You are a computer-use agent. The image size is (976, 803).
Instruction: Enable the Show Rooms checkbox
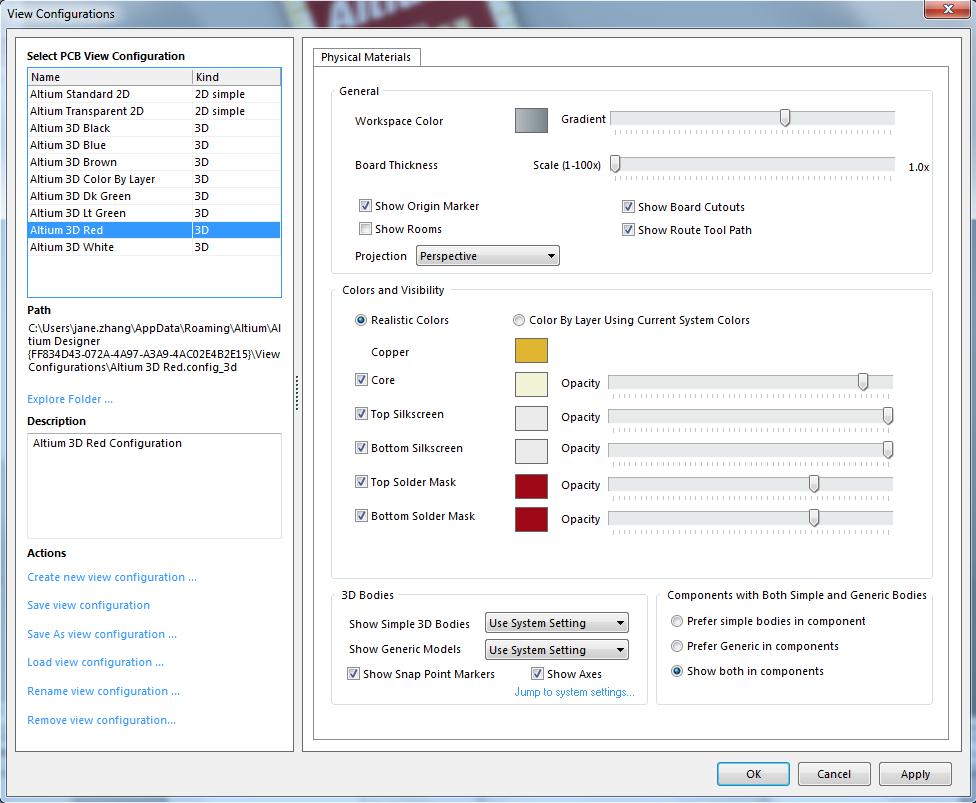[x=366, y=229]
